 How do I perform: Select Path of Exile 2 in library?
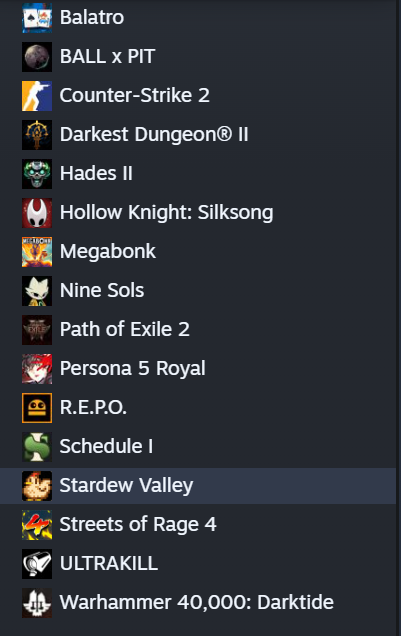pyautogui.click(x=198, y=330)
